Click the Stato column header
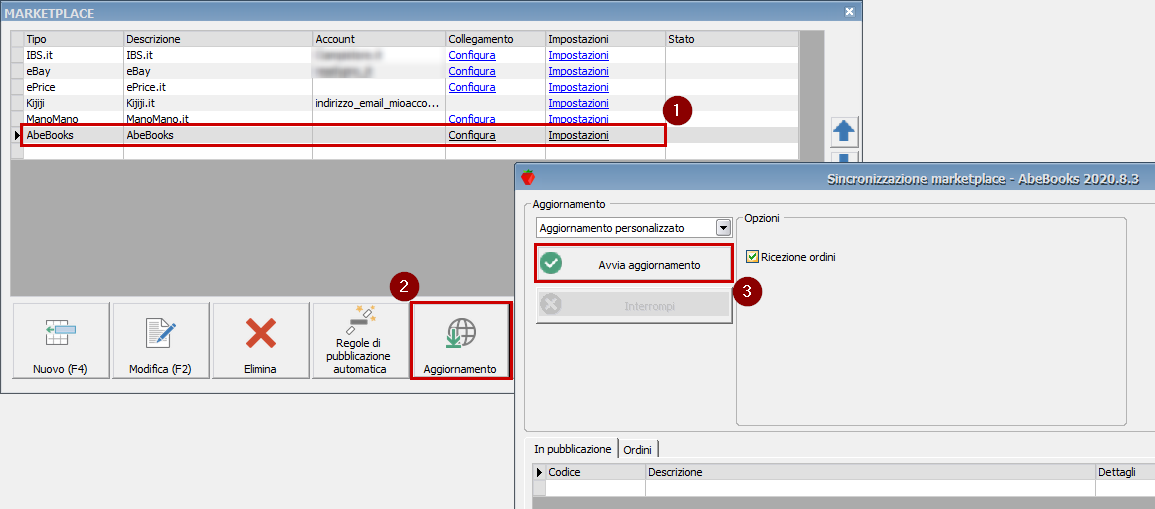Viewport: 1155px width, 509px height. pos(731,39)
